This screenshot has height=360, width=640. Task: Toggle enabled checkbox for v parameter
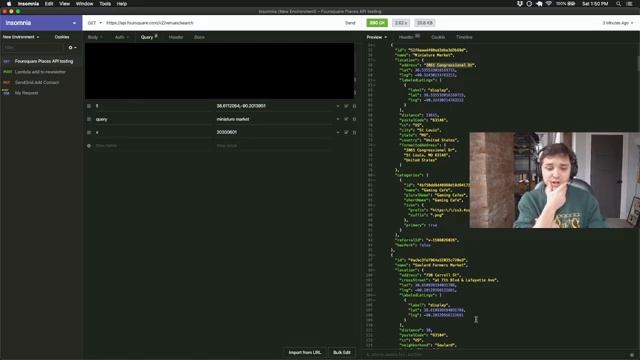pos(346,132)
